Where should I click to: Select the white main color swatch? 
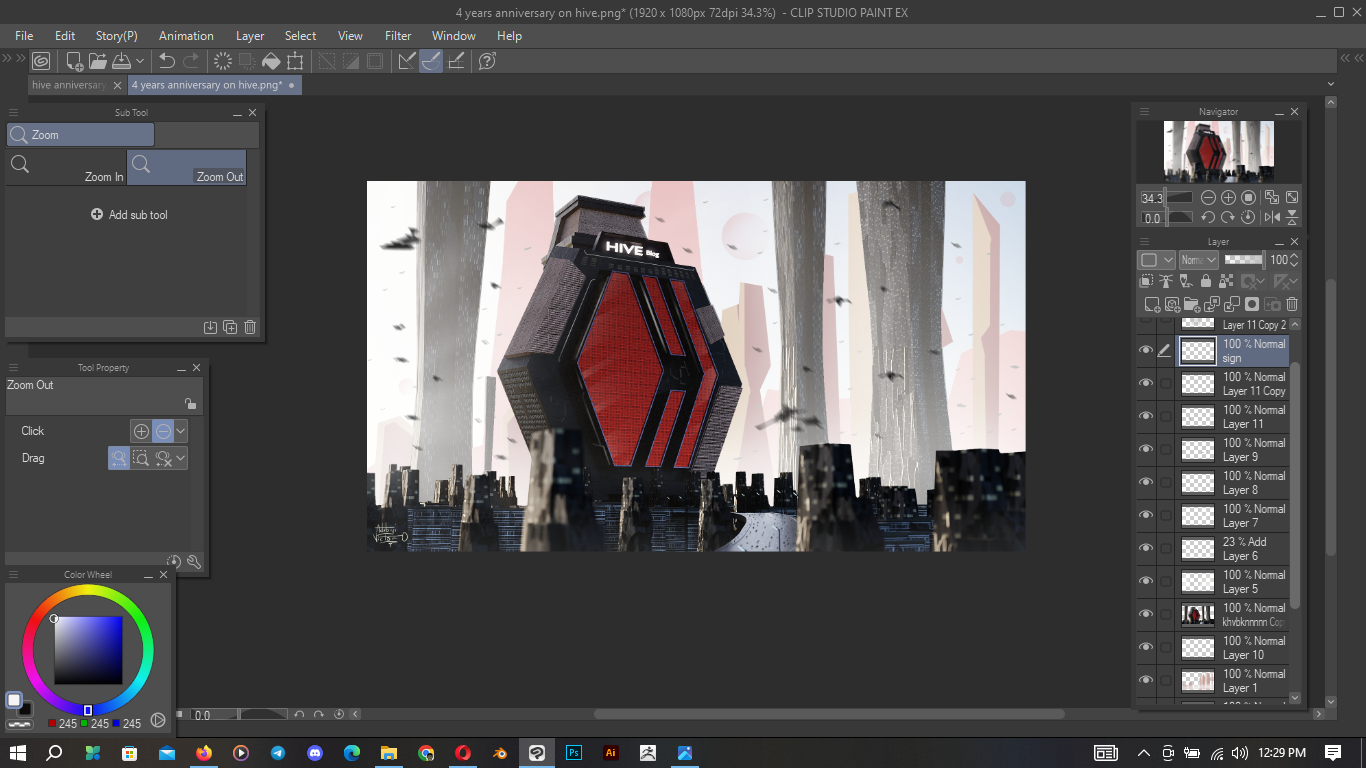pyautogui.click(x=14, y=700)
